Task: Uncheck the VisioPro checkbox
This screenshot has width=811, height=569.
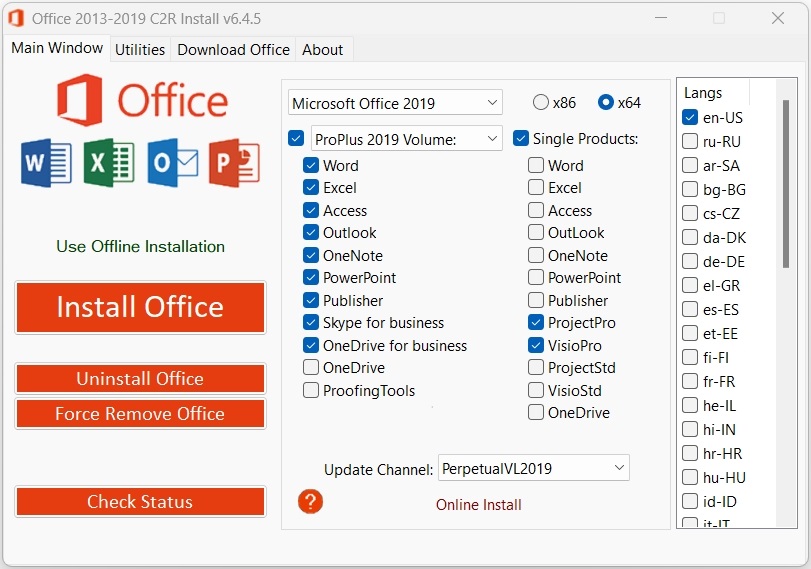Action: tap(536, 346)
